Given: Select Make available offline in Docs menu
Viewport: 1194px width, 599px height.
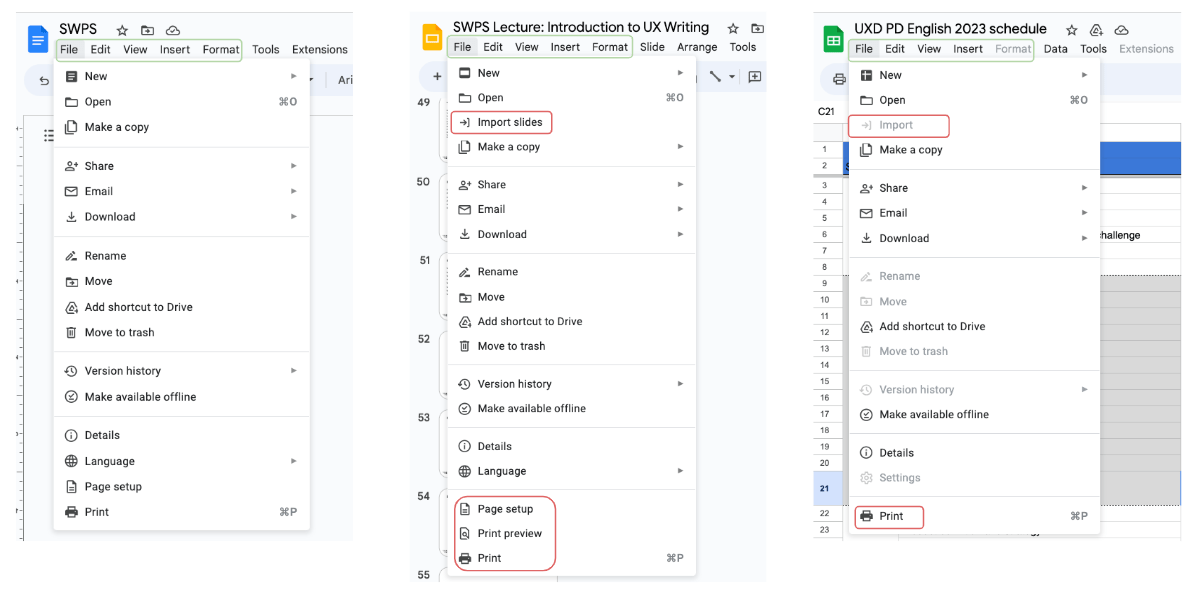Looking at the screenshot, I should click(182, 397).
